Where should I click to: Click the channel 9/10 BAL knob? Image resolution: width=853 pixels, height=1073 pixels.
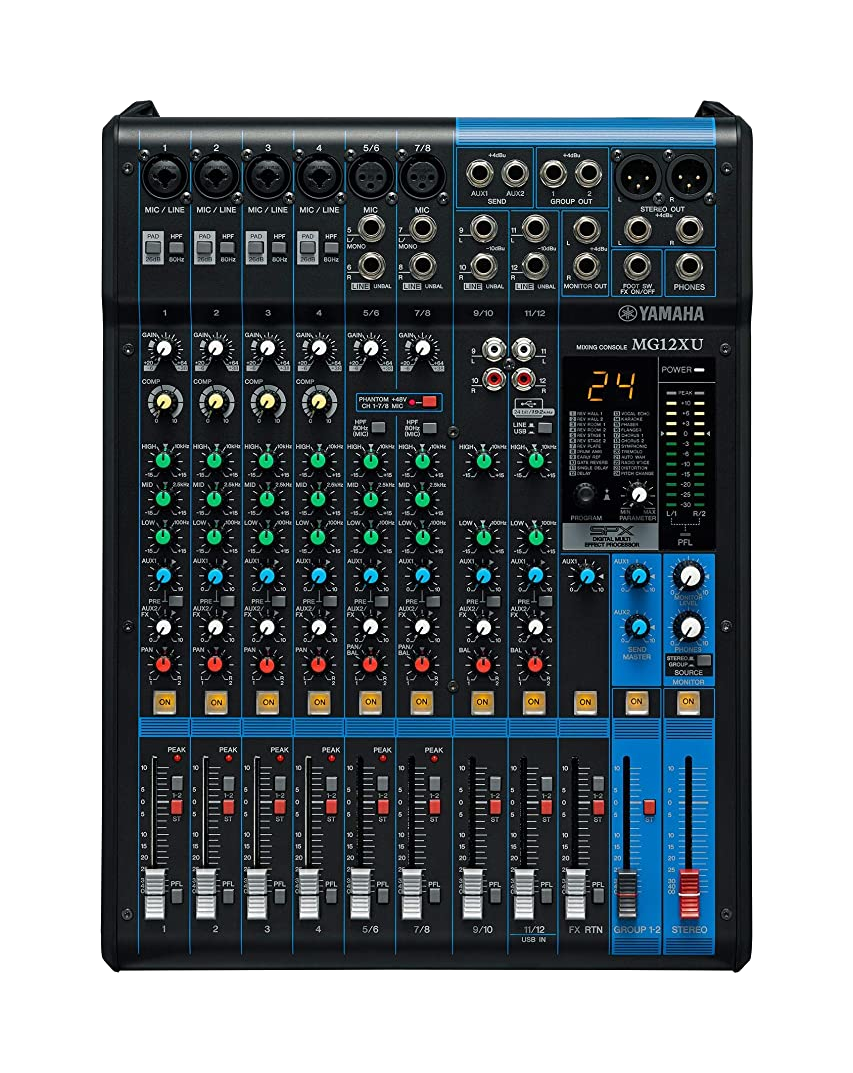(x=483, y=664)
